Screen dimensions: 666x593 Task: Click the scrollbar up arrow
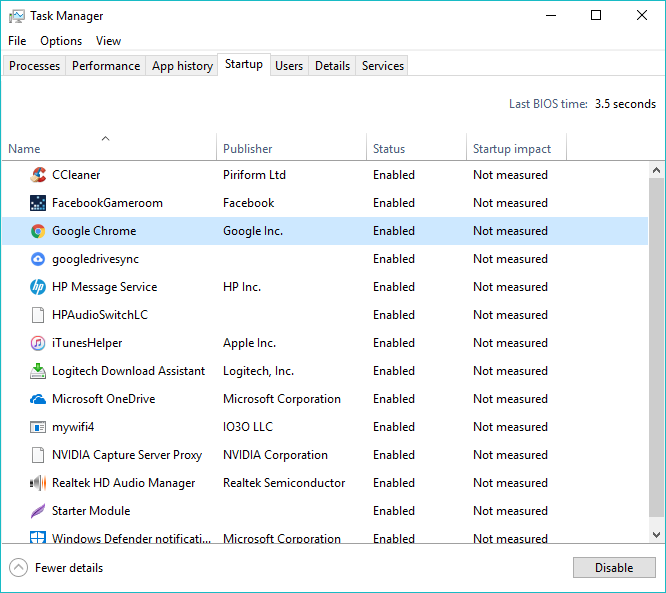coord(656,170)
